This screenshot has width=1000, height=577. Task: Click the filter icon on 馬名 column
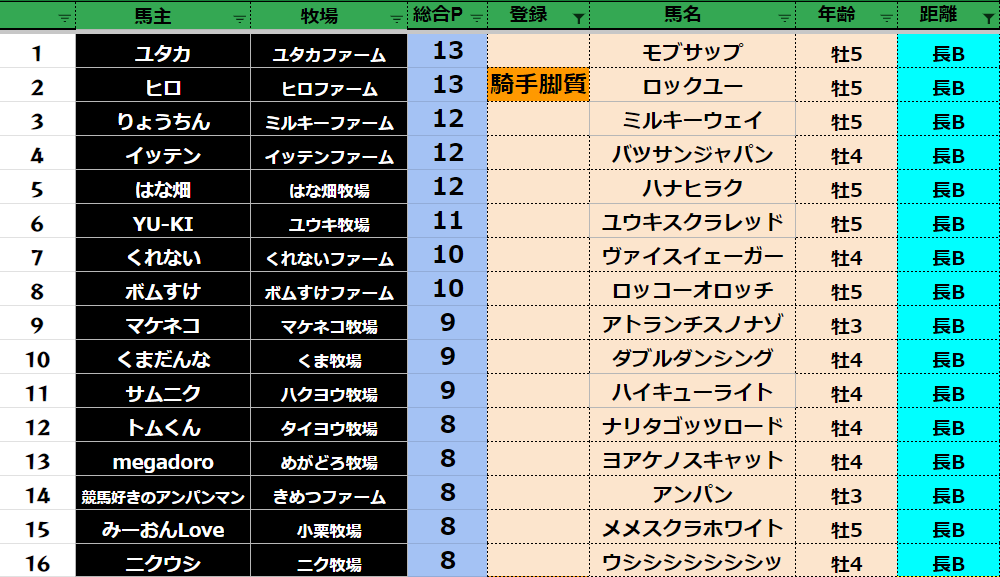783,17
